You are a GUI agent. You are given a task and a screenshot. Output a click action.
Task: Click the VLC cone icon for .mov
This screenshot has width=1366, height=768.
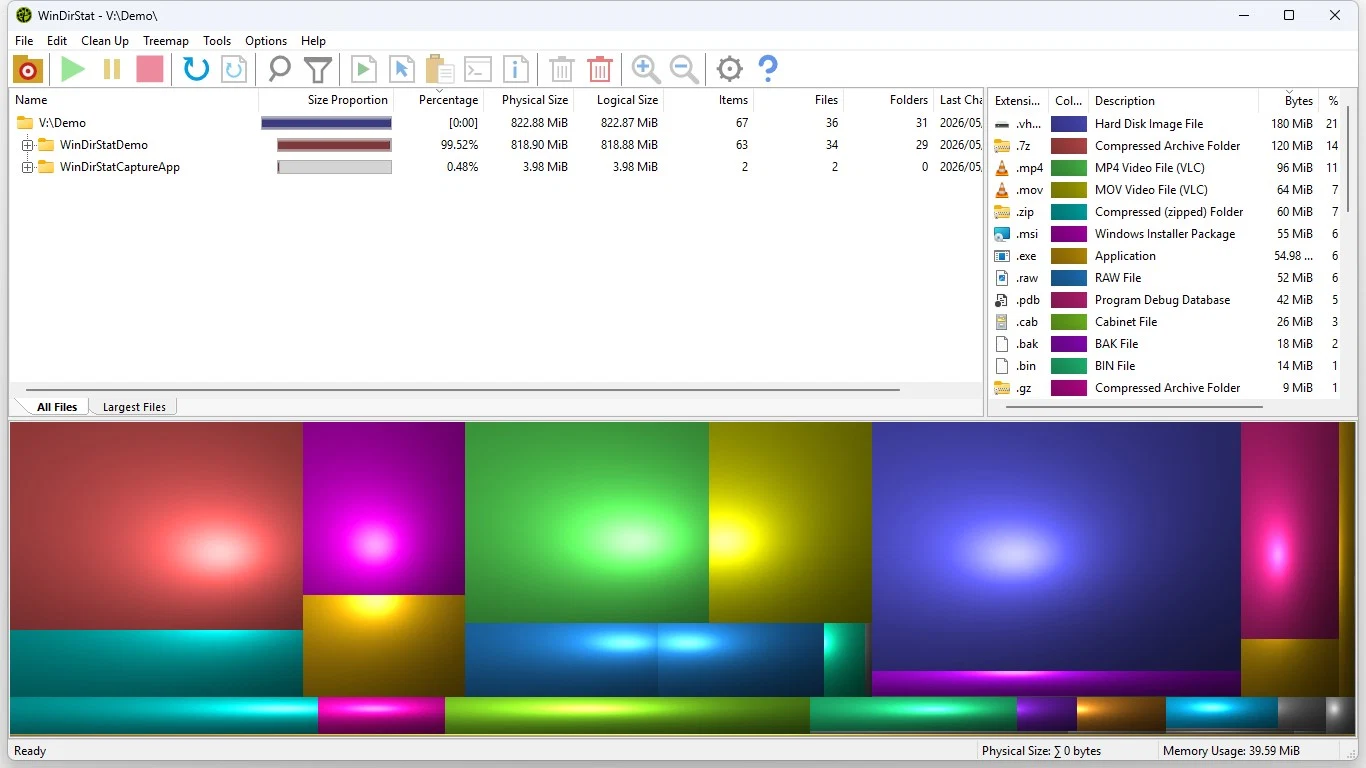point(1002,190)
